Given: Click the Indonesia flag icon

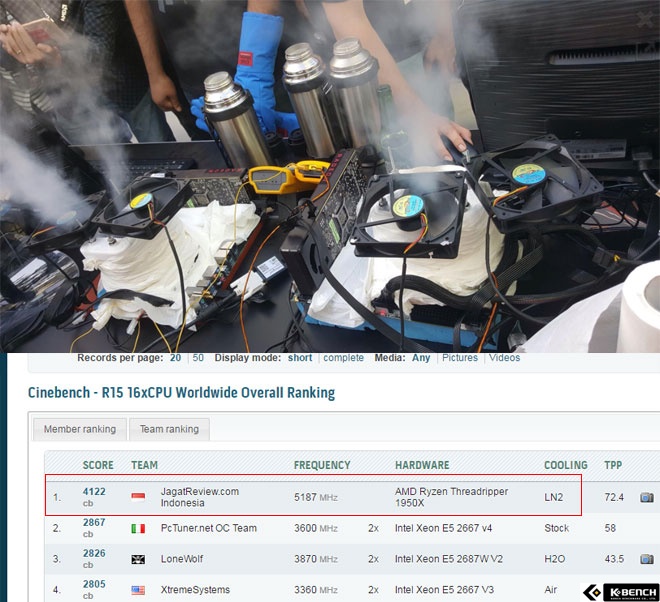Looking at the screenshot, I should pos(138,497).
